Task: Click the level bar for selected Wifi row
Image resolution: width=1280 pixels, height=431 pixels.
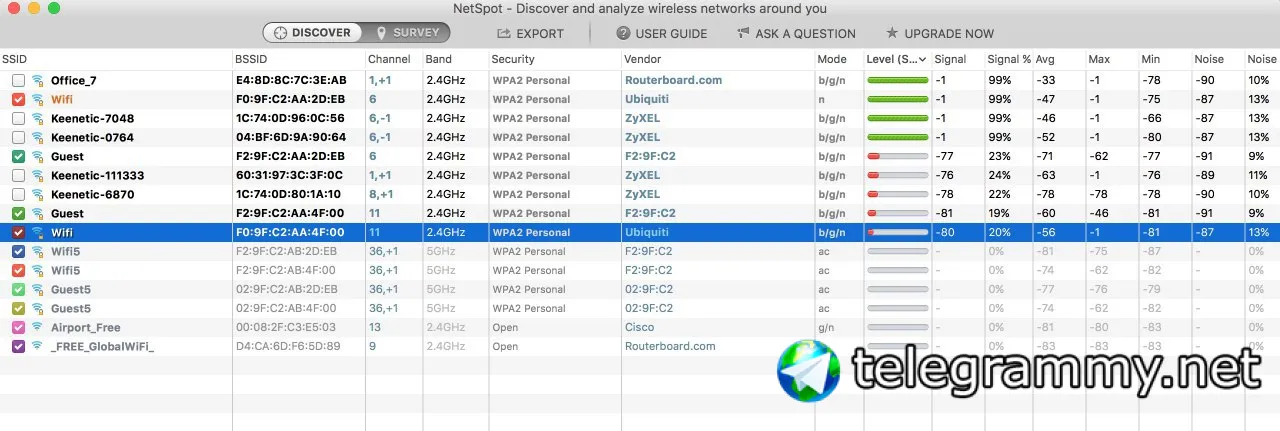Action: [897, 232]
